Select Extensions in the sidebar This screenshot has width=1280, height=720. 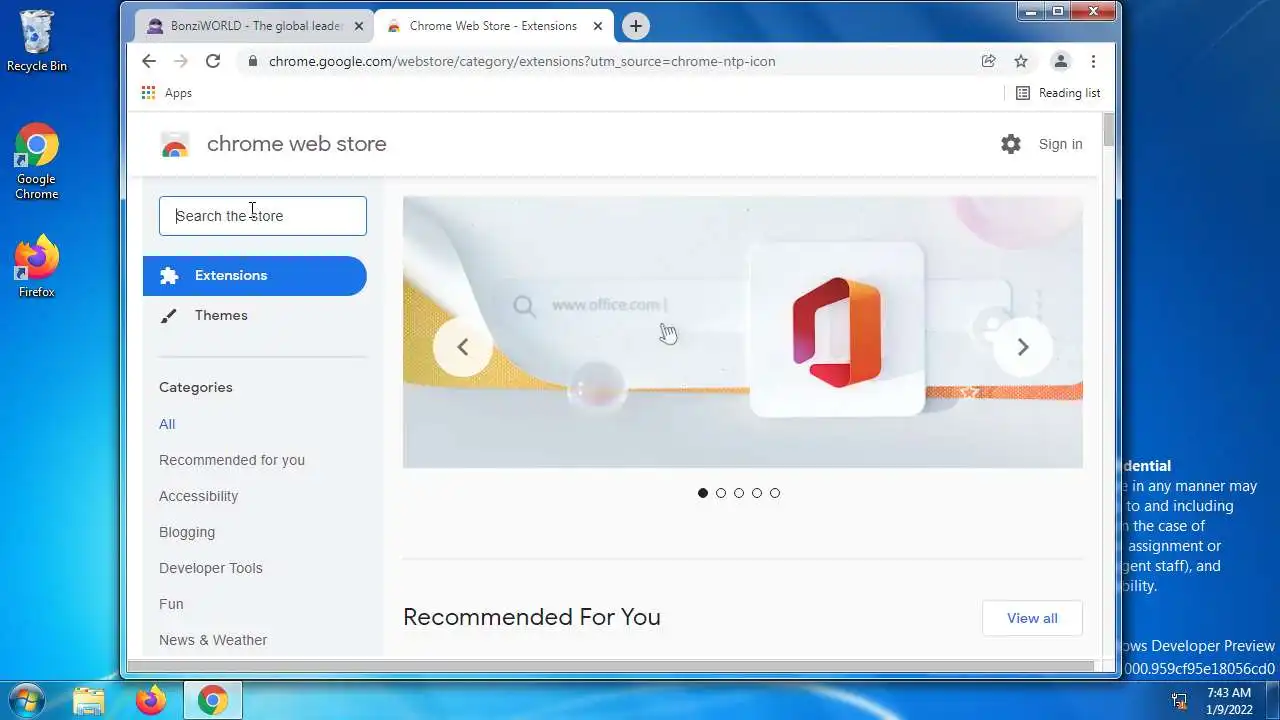[255, 276]
